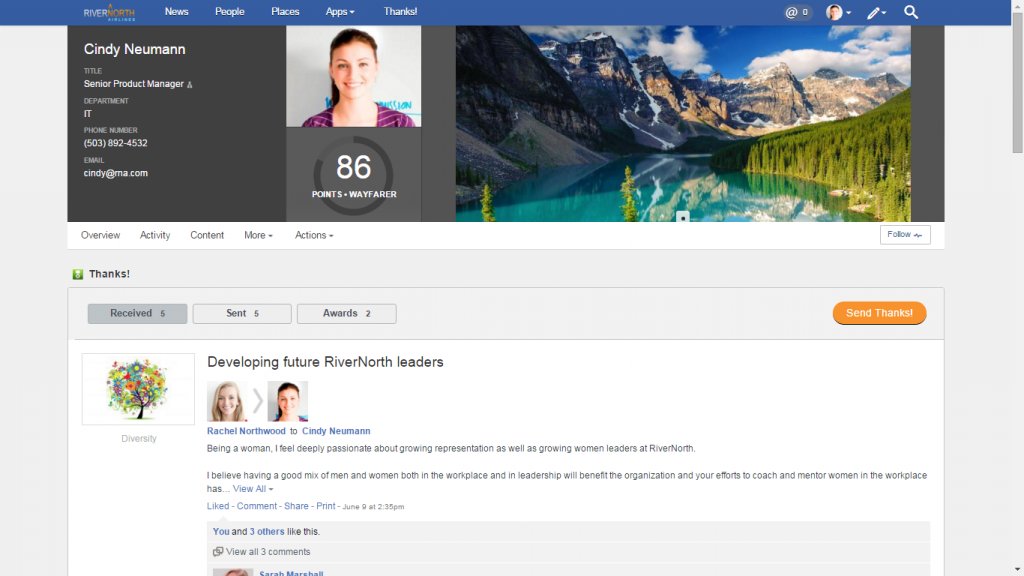Click the green Thanks! section icon
The height and width of the screenshot is (576, 1024).
78,274
